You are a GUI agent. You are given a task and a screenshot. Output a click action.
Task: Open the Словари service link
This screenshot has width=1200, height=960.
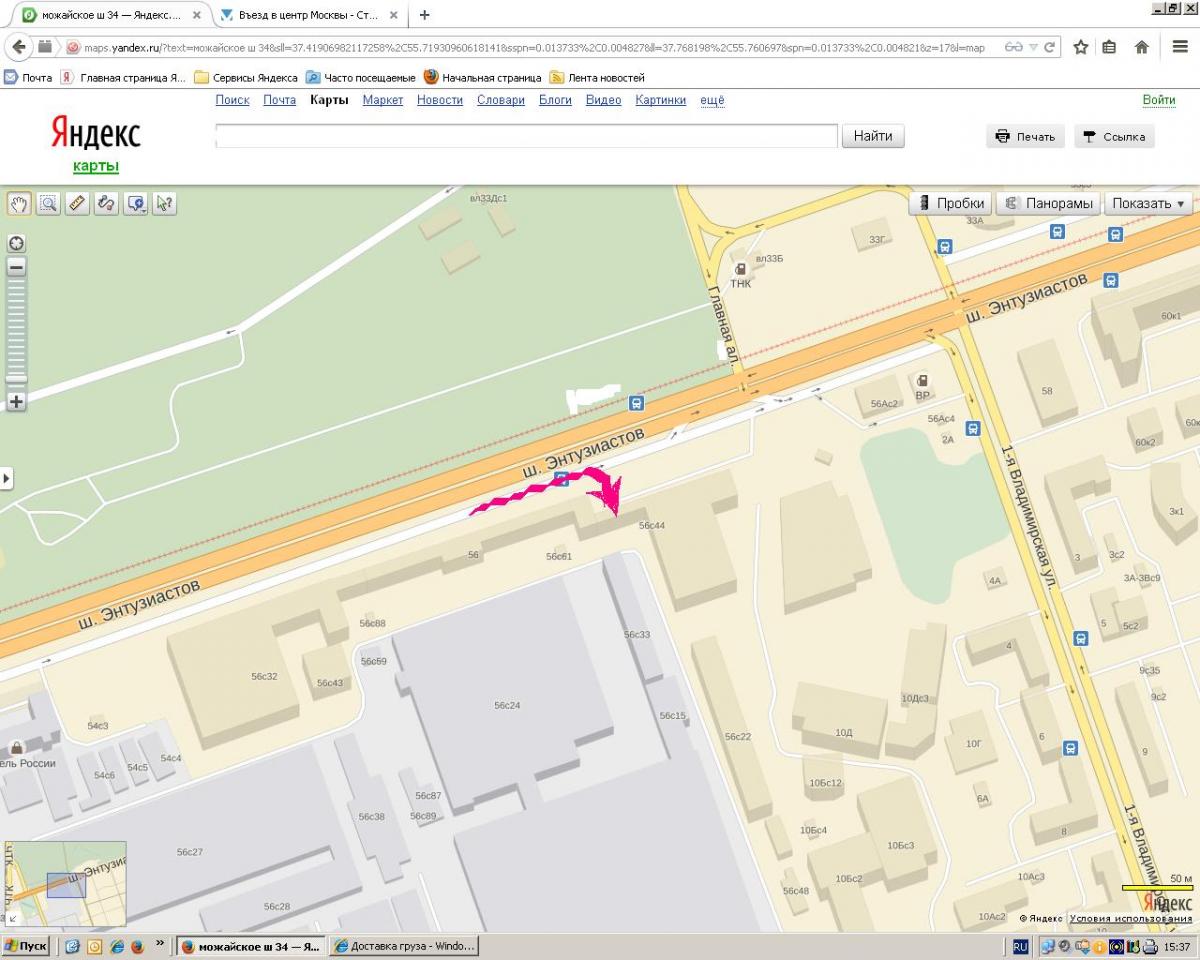[x=501, y=100]
